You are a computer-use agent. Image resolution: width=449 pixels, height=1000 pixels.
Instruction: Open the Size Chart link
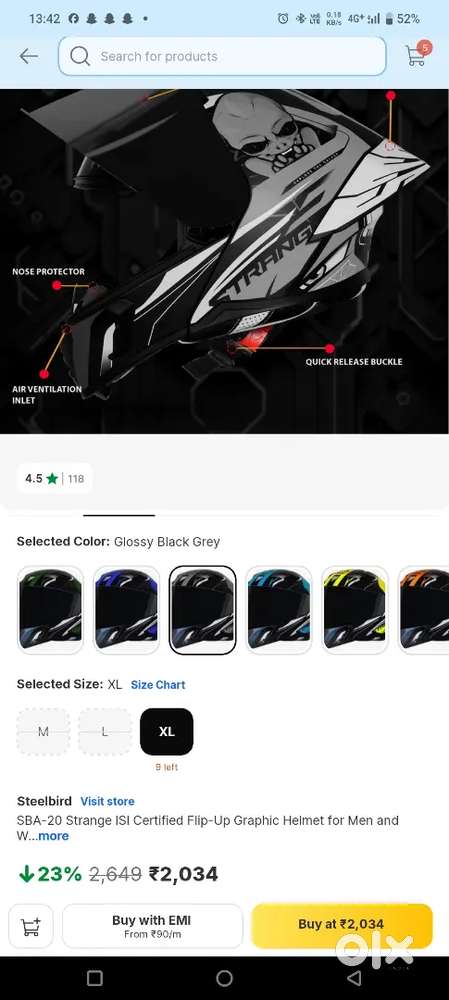[158, 685]
